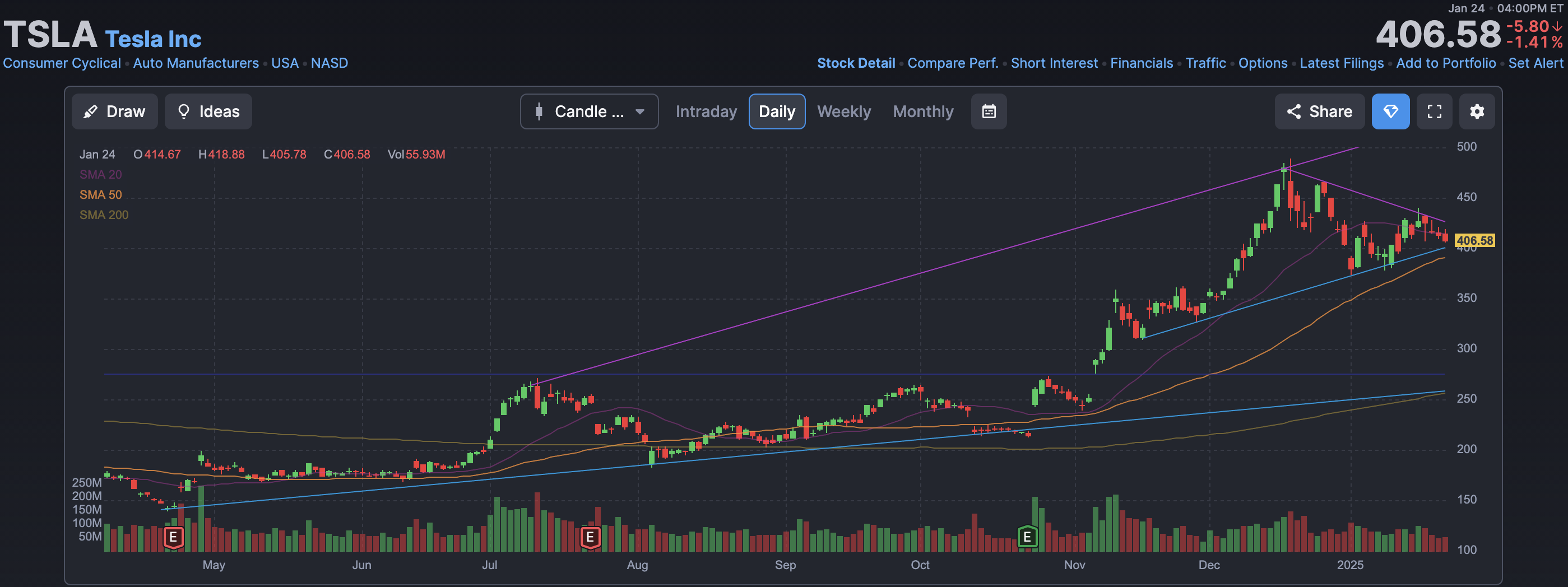This screenshot has width=1568, height=587.
Task: Open the Stock Detail link
Action: 856,63
